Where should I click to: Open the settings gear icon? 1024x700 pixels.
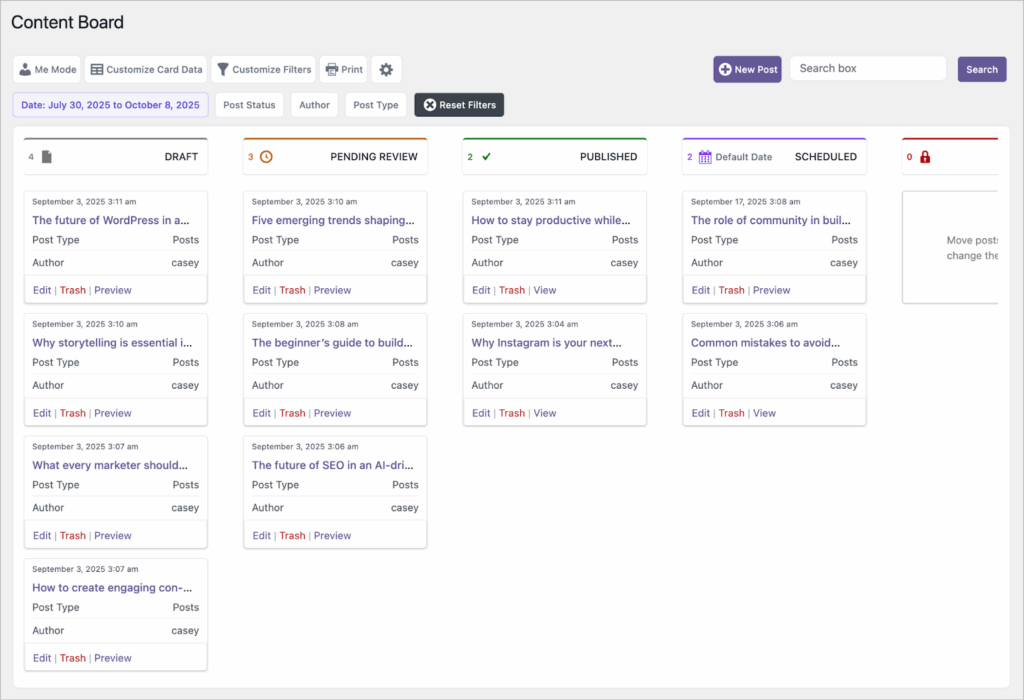[x=386, y=69]
